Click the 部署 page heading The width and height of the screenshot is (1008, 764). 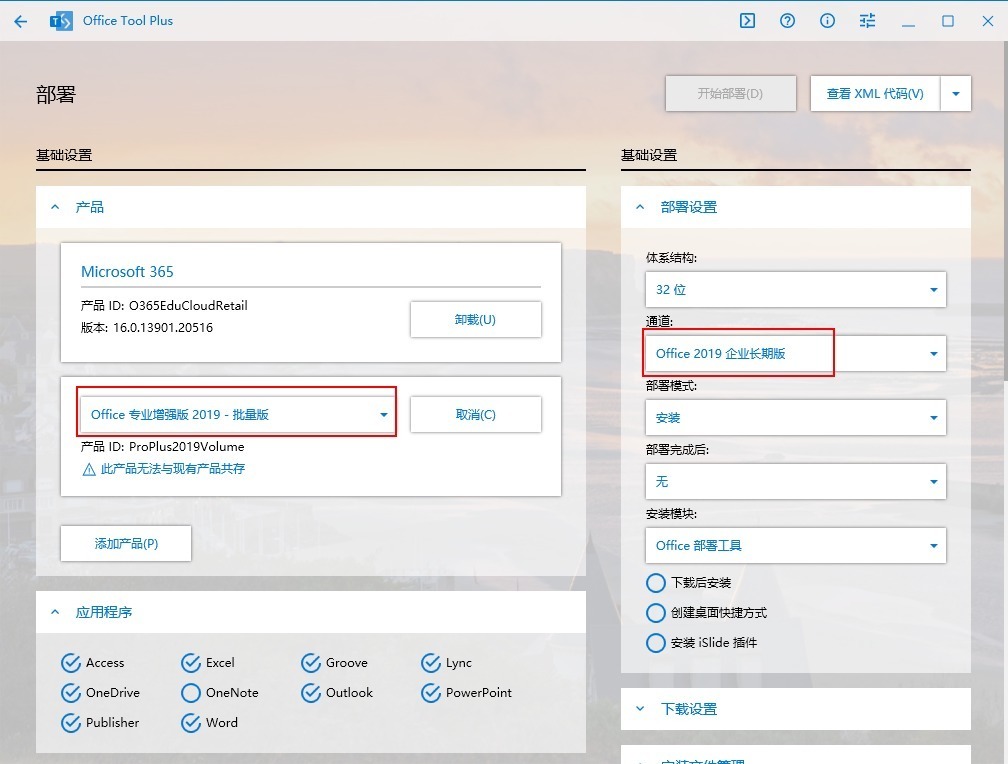tap(56, 95)
